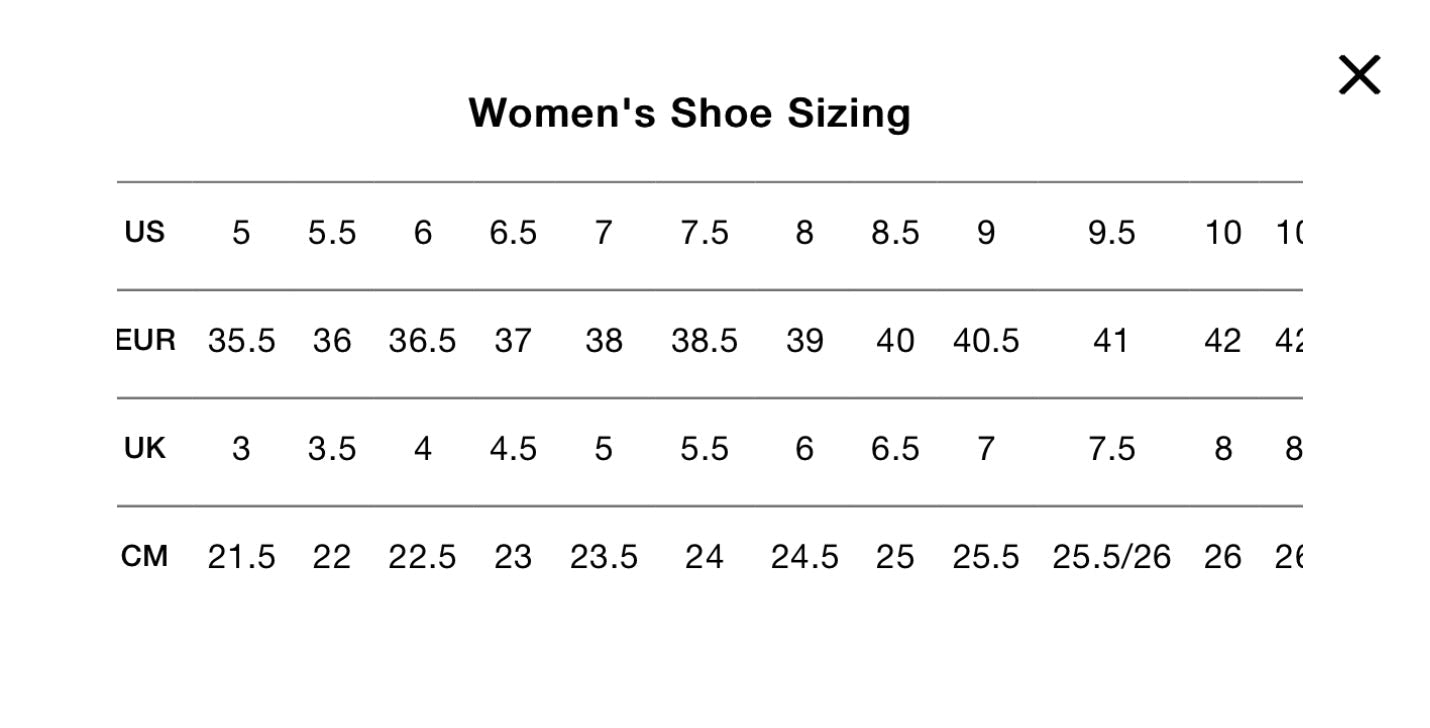Select EUR size 38.5
The image size is (1430, 728).
706,340
